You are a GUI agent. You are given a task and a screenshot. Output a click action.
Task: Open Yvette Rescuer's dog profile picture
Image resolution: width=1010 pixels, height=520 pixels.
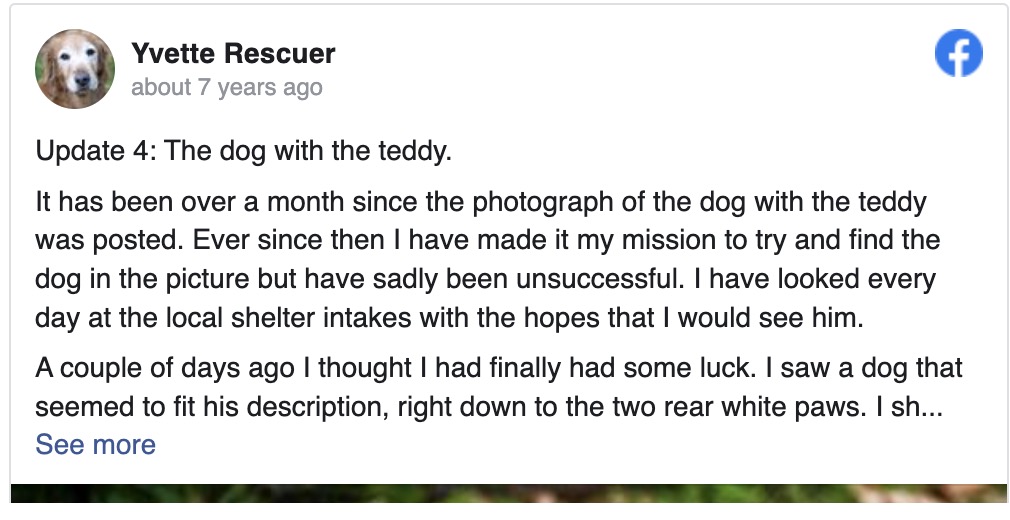(x=75, y=69)
